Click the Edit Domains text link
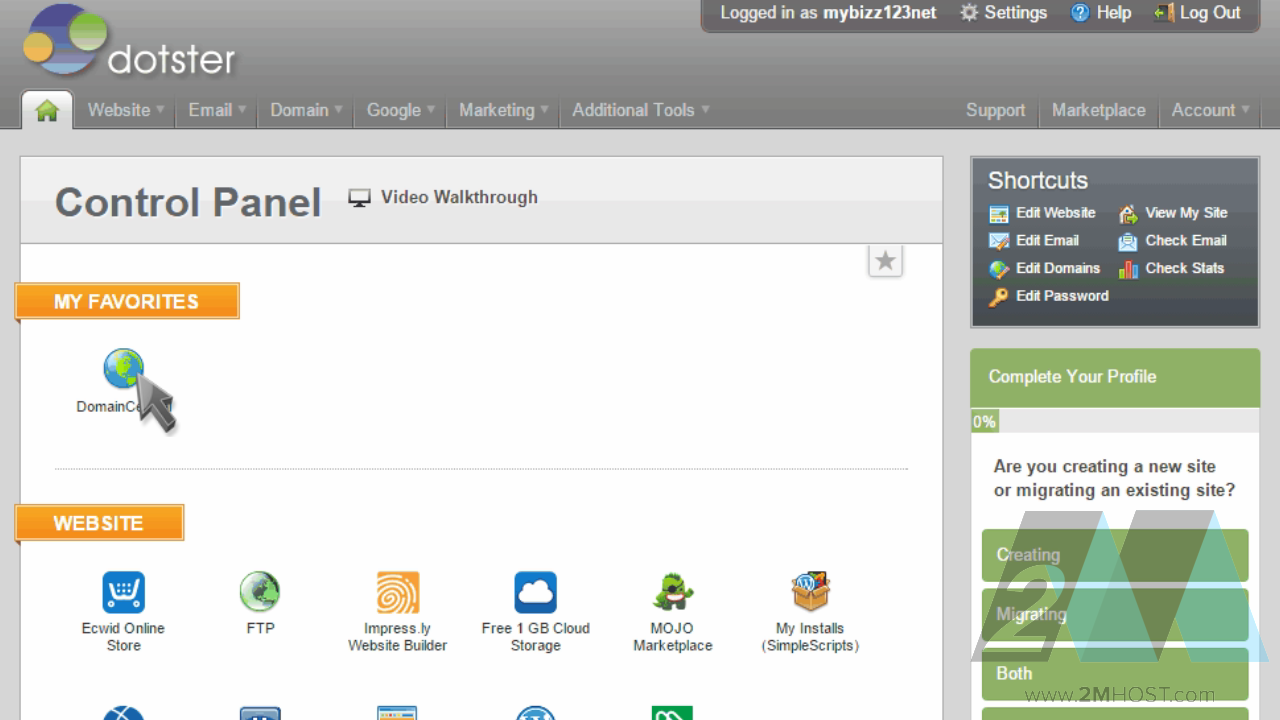This screenshot has height=720, width=1280. point(1058,268)
